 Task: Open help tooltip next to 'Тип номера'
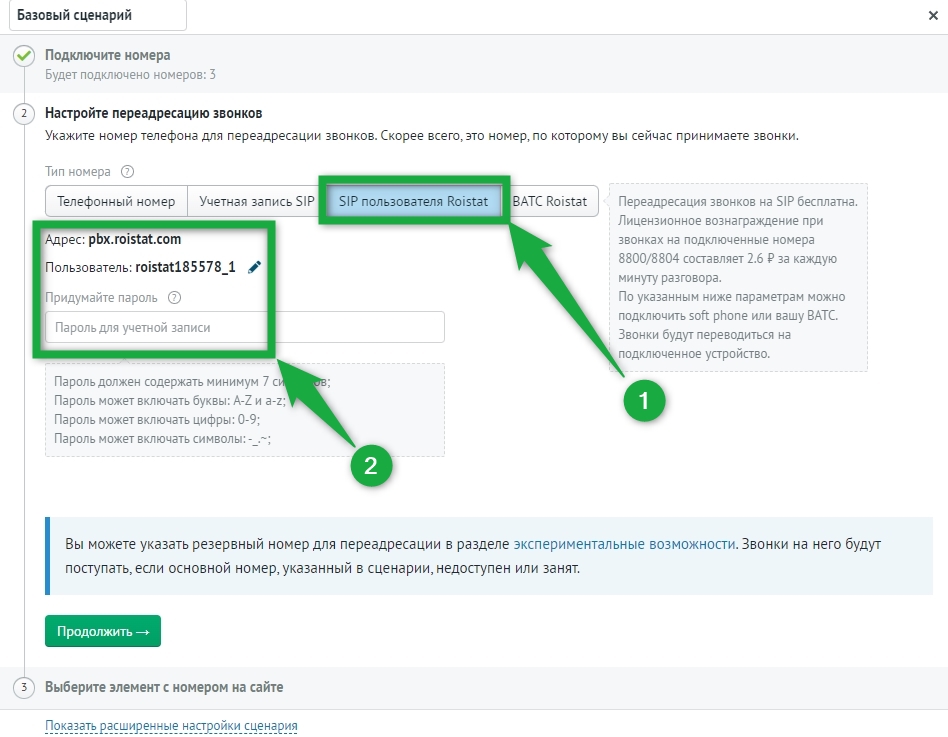pyautogui.click(x=127, y=172)
